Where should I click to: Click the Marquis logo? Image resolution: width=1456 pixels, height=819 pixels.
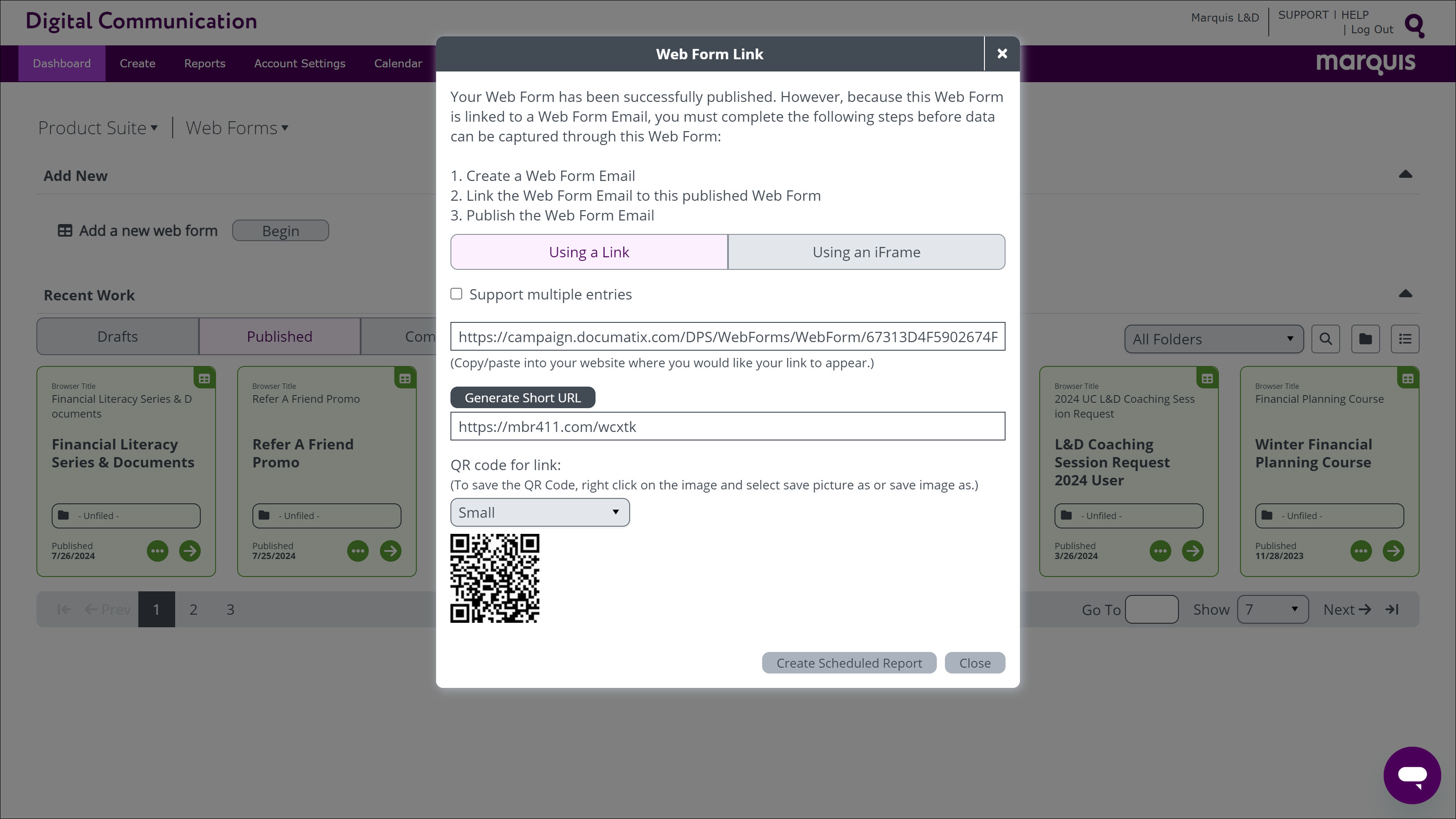pyautogui.click(x=1366, y=63)
